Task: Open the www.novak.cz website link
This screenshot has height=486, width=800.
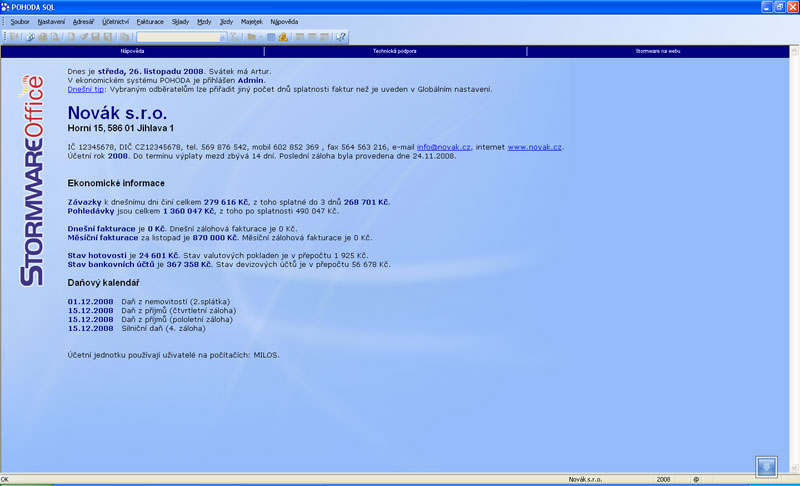Action: click(534, 147)
